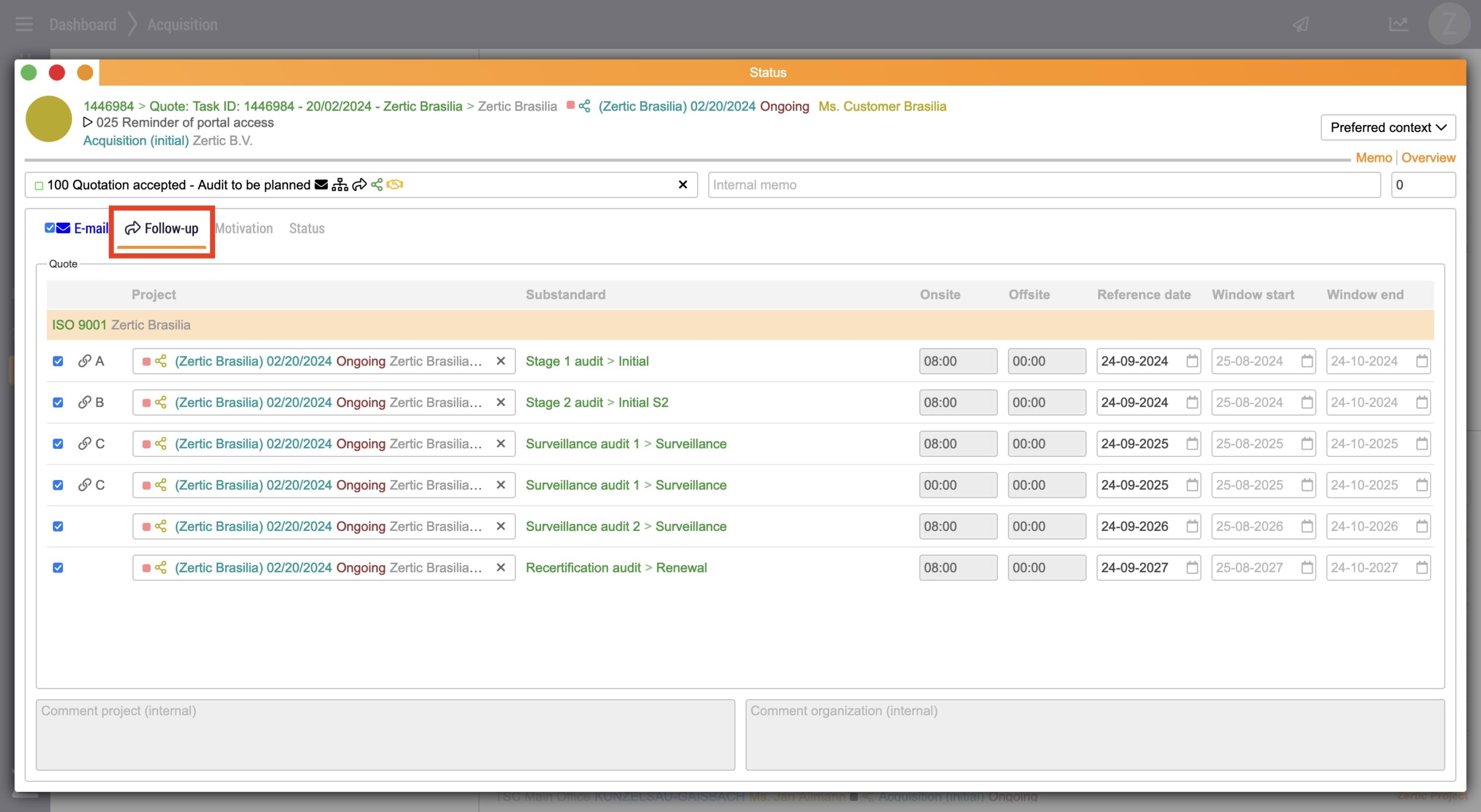Screen dimensions: 1481x812
Task: Open the Preferred context dropdown
Action: coord(1388,127)
